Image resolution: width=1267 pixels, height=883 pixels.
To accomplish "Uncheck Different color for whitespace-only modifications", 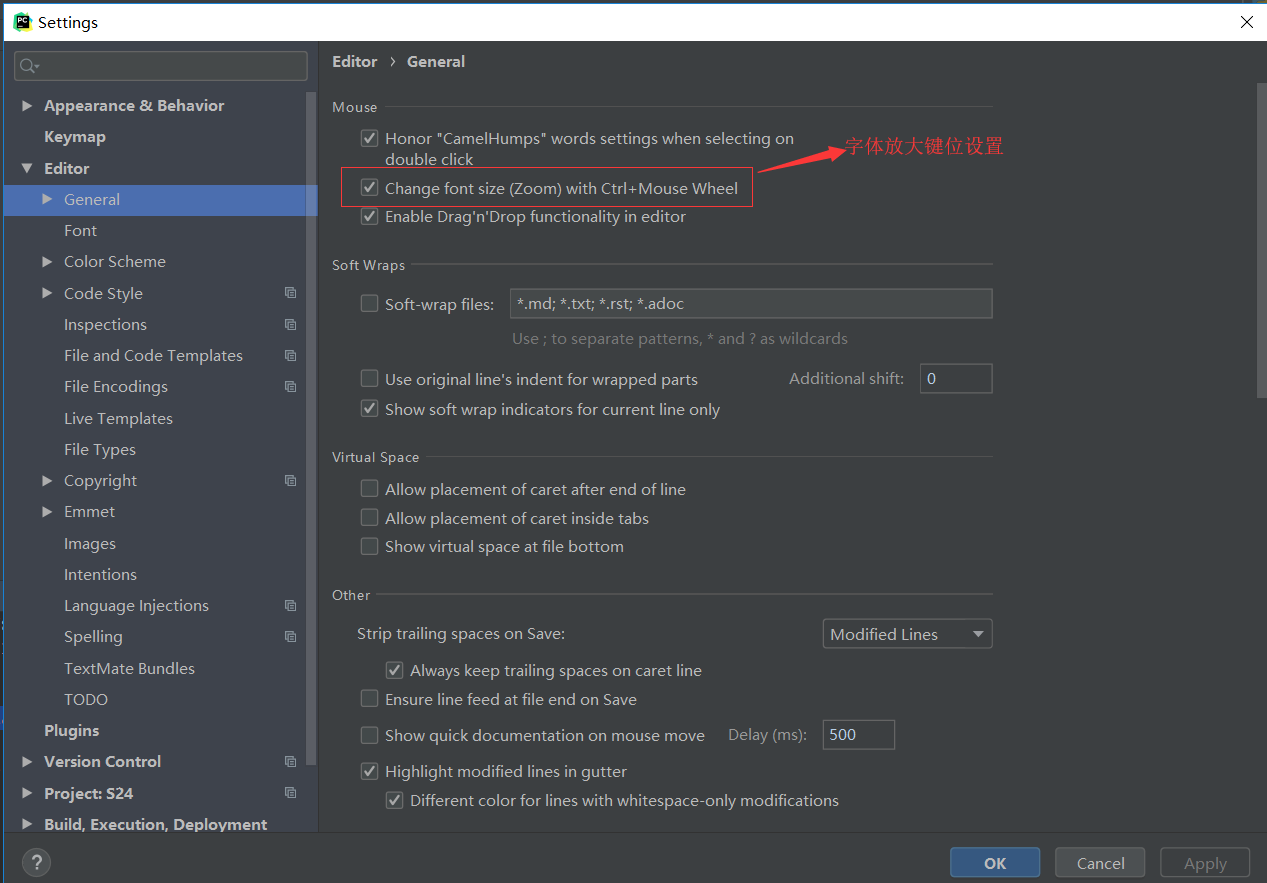I will (395, 800).
